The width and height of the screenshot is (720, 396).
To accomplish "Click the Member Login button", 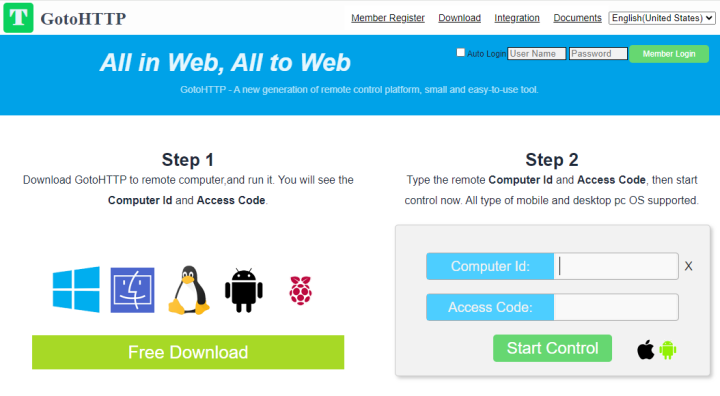I will [669, 54].
